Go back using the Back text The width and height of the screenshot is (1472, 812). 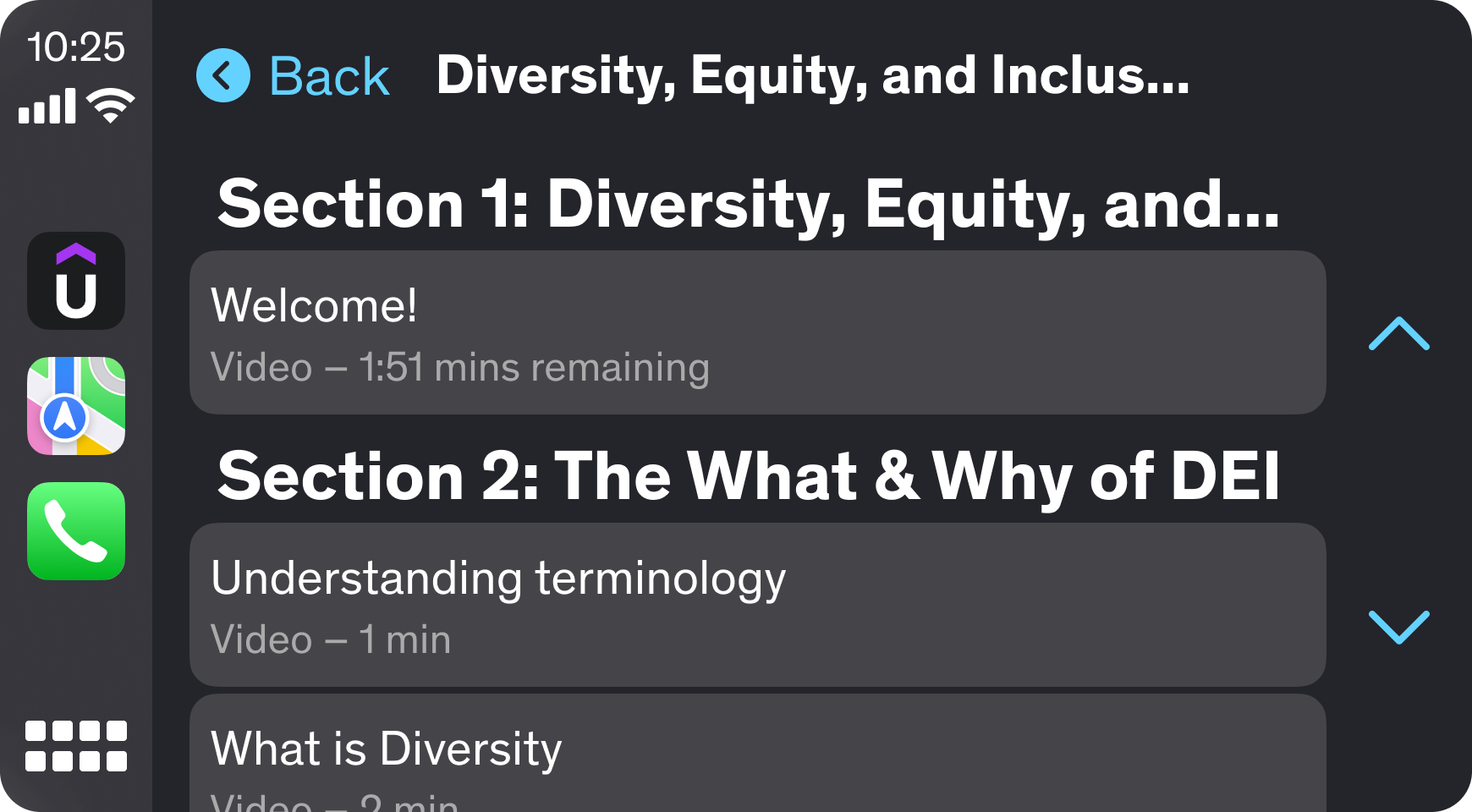[x=329, y=76]
